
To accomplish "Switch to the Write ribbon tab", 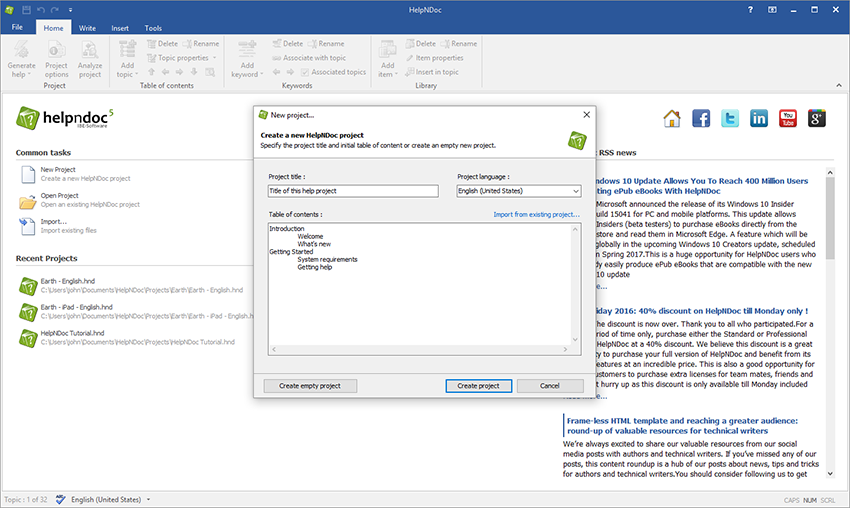I will coord(87,28).
